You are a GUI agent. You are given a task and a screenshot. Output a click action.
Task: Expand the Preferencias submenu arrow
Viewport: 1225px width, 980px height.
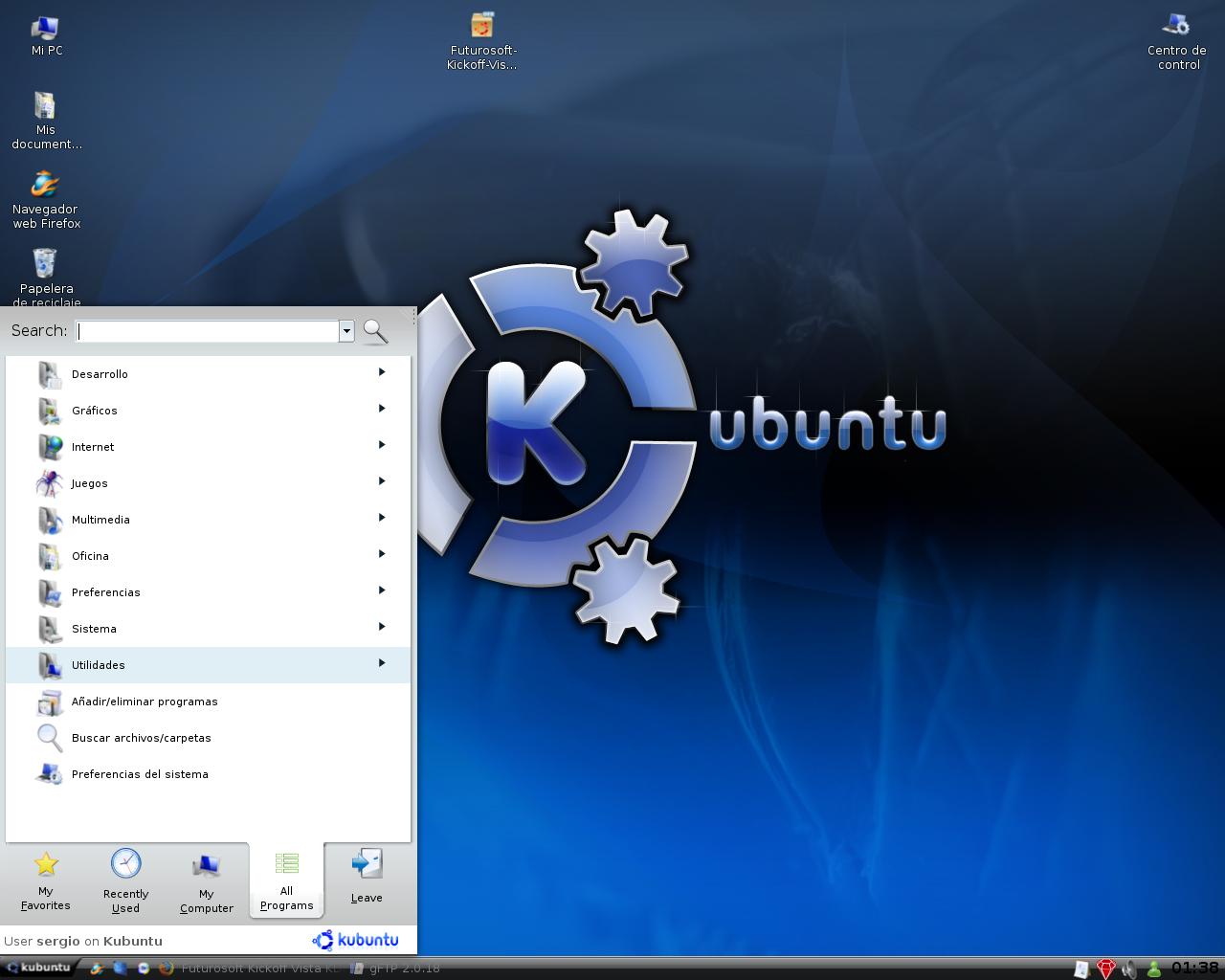381,590
